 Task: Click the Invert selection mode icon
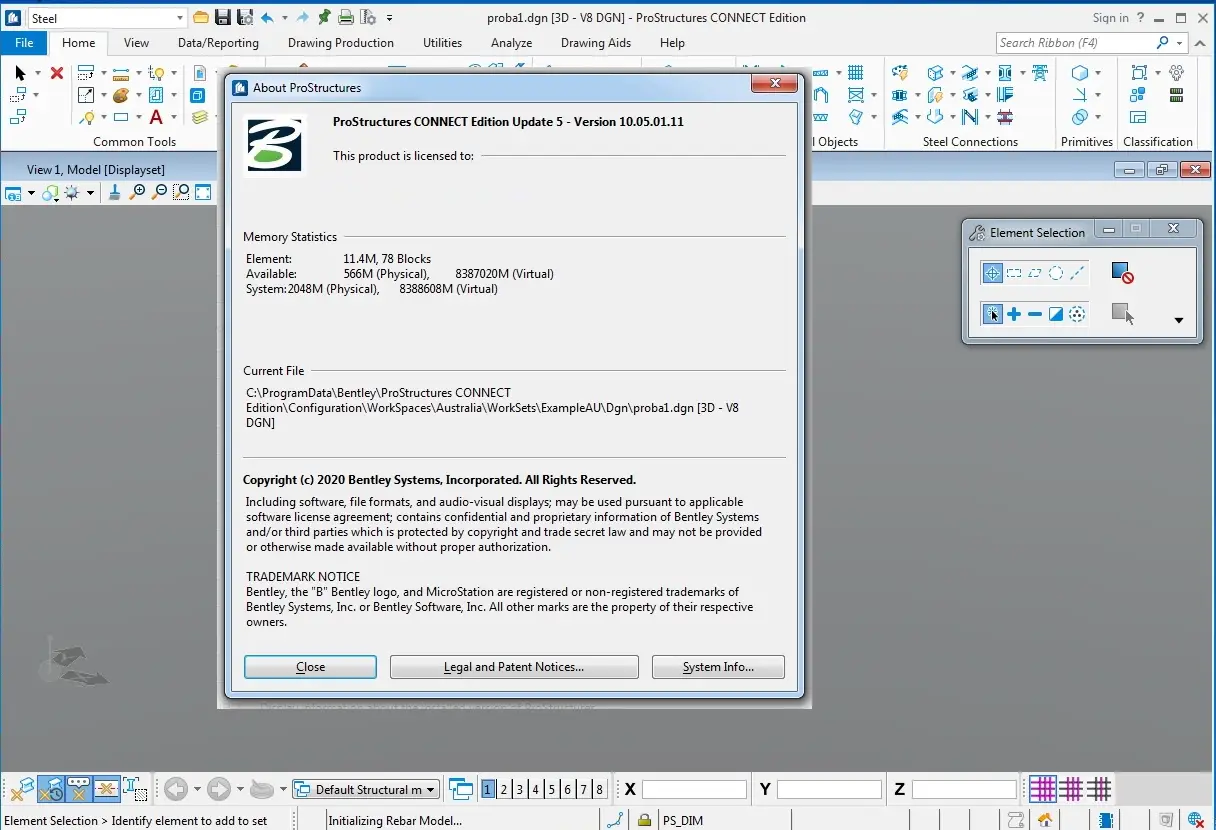1056,314
